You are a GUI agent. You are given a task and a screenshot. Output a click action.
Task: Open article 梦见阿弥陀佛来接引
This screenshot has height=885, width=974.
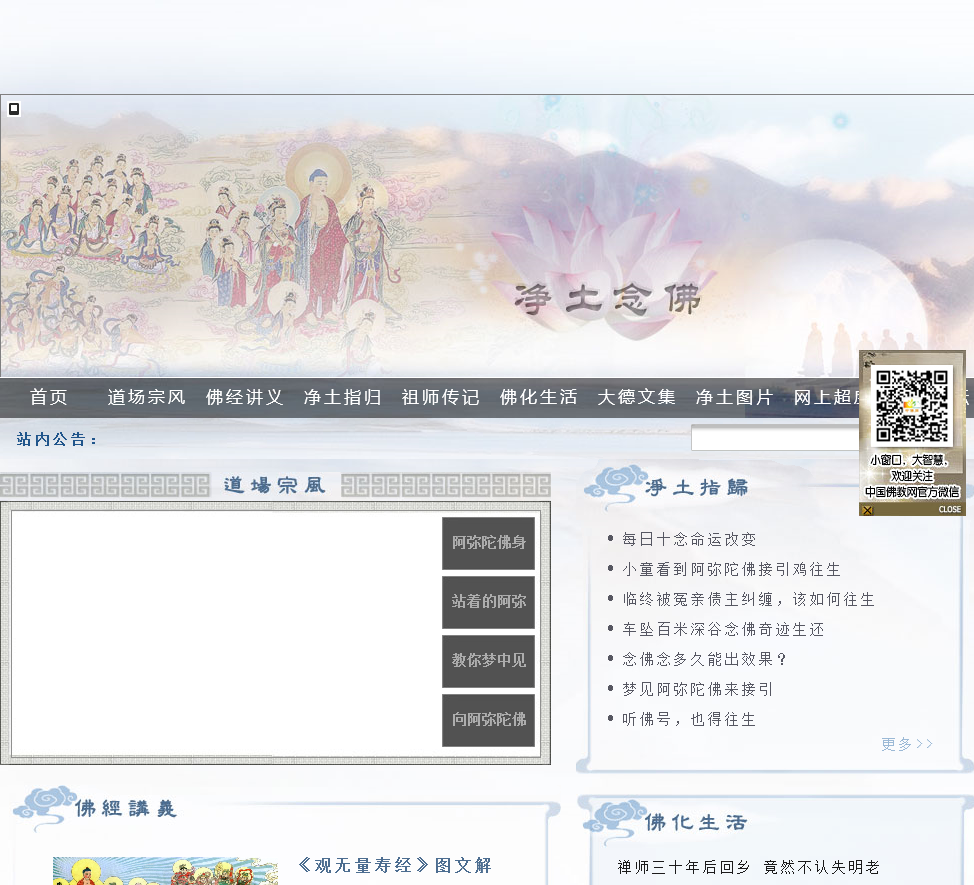[x=698, y=689]
